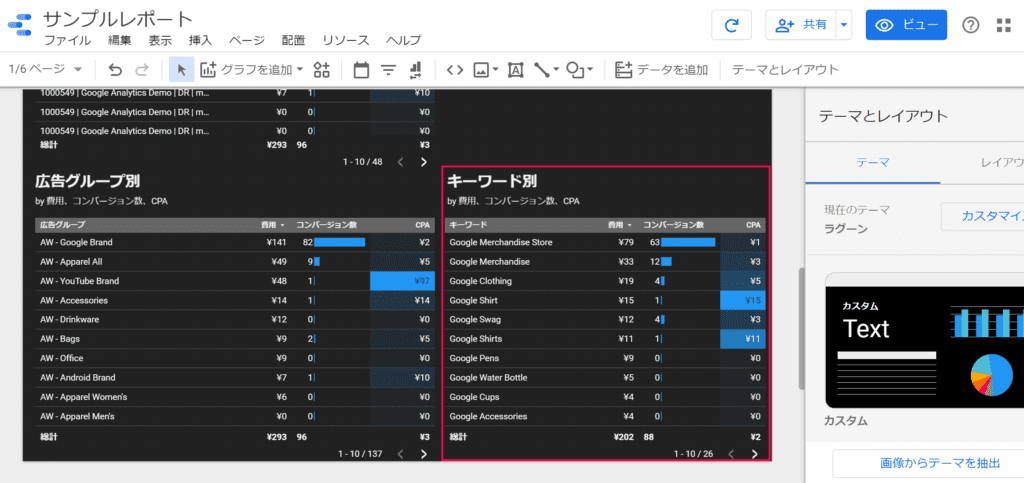Open the community visualizations and components icon

tap(322, 70)
